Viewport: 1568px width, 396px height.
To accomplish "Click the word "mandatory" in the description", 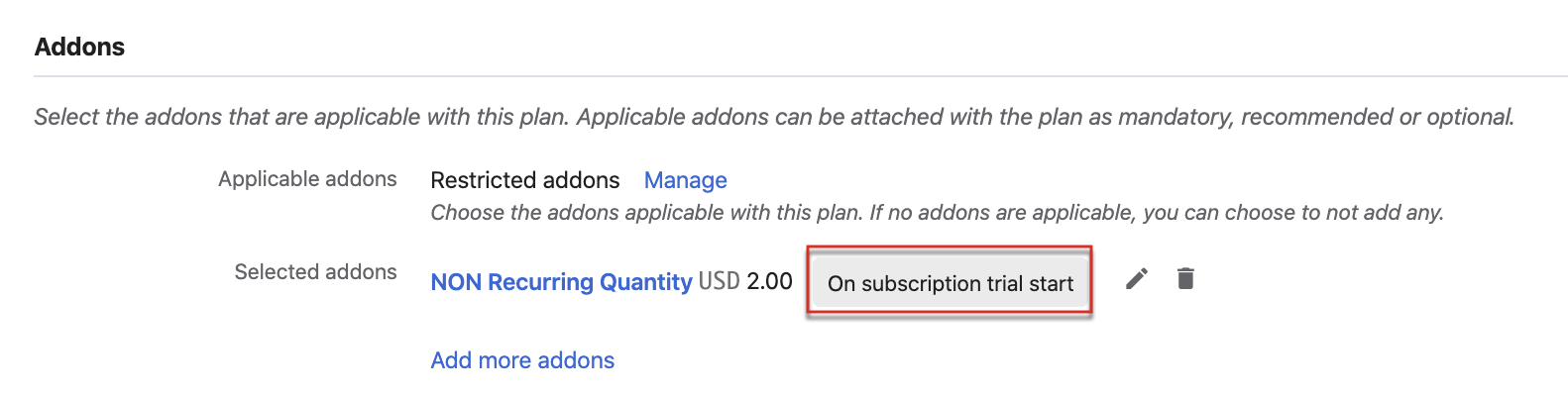I will click(x=1173, y=117).
